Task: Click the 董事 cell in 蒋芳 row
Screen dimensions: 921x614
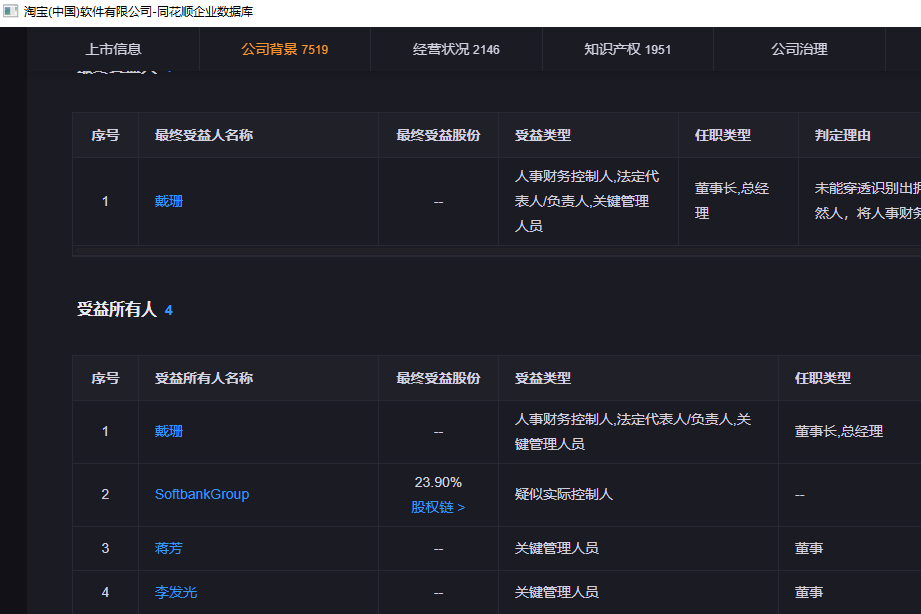Action: click(809, 548)
